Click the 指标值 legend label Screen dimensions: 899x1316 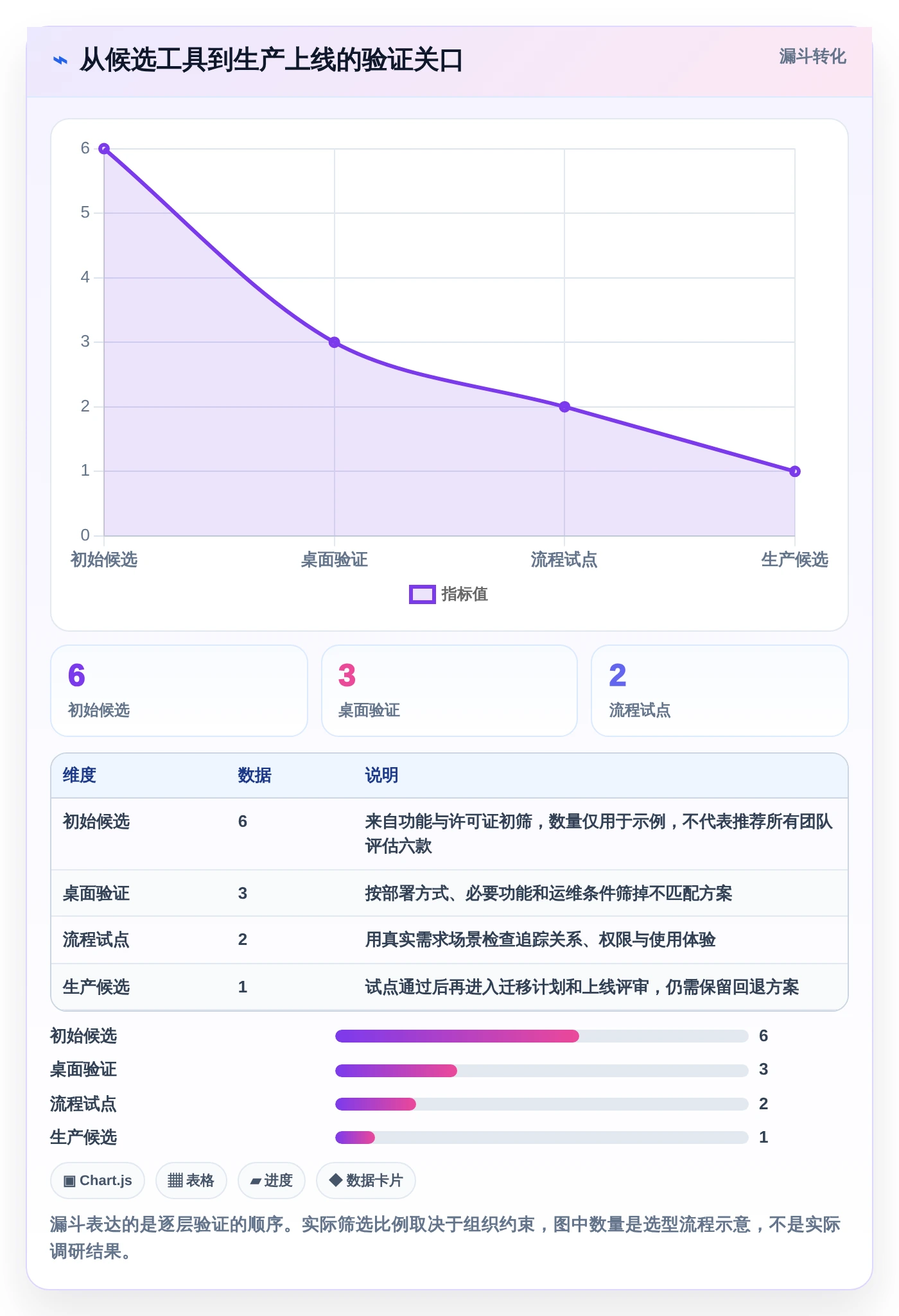click(x=464, y=594)
